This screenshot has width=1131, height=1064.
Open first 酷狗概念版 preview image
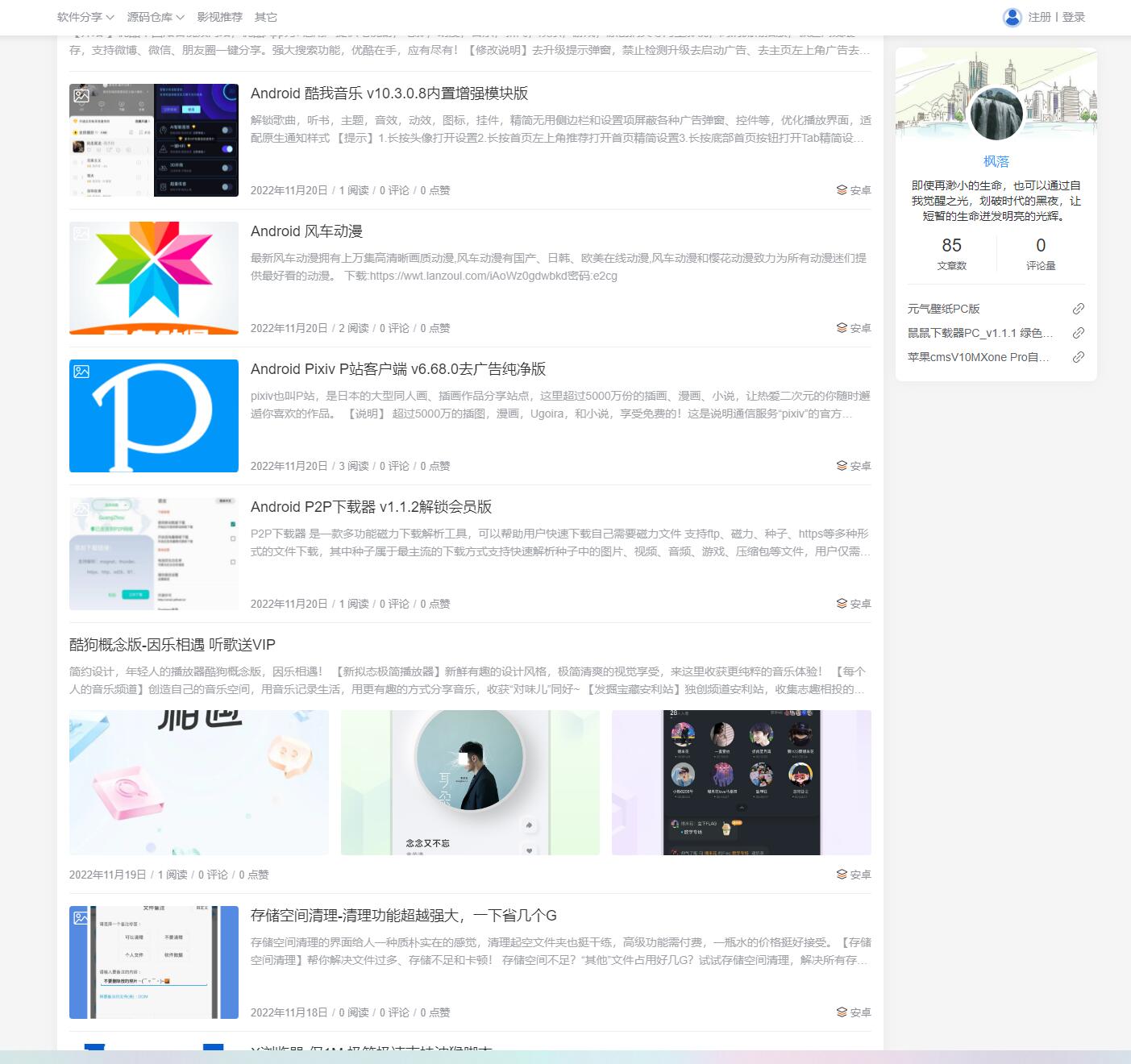click(199, 783)
